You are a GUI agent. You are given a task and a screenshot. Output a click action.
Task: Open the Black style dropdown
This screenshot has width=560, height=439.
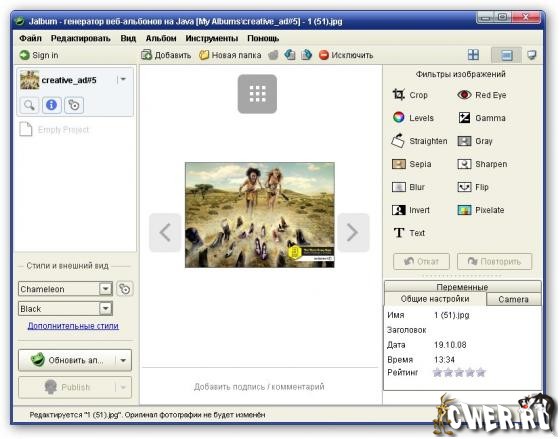(105, 308)
